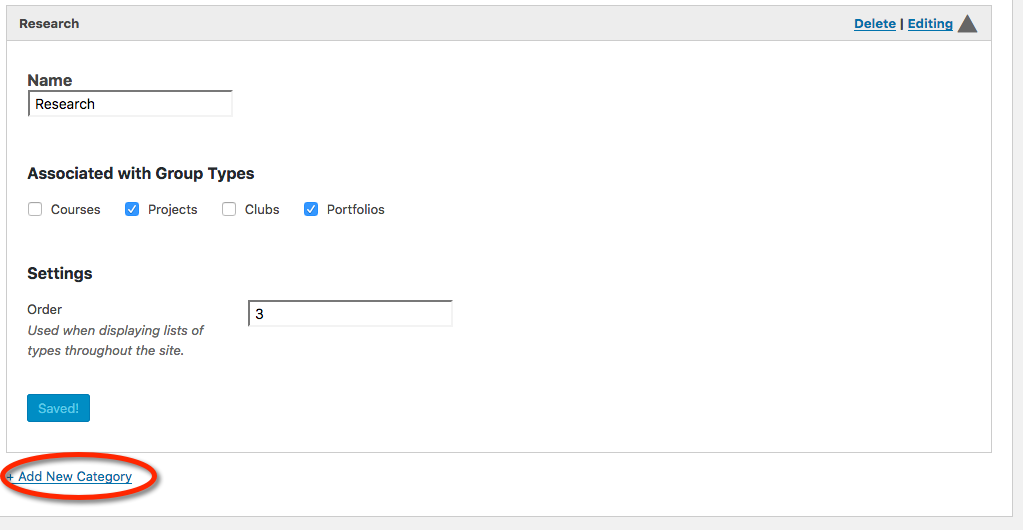Uncheck the Projects checkbox

pos(132,209)
